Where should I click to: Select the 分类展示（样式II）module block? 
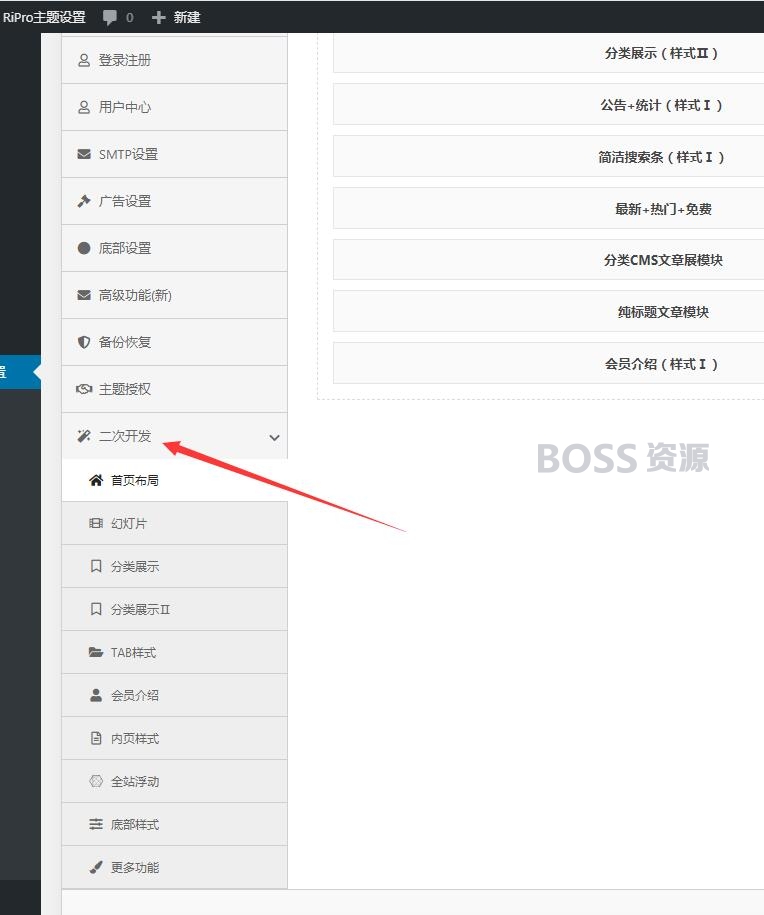coord(549,53)
